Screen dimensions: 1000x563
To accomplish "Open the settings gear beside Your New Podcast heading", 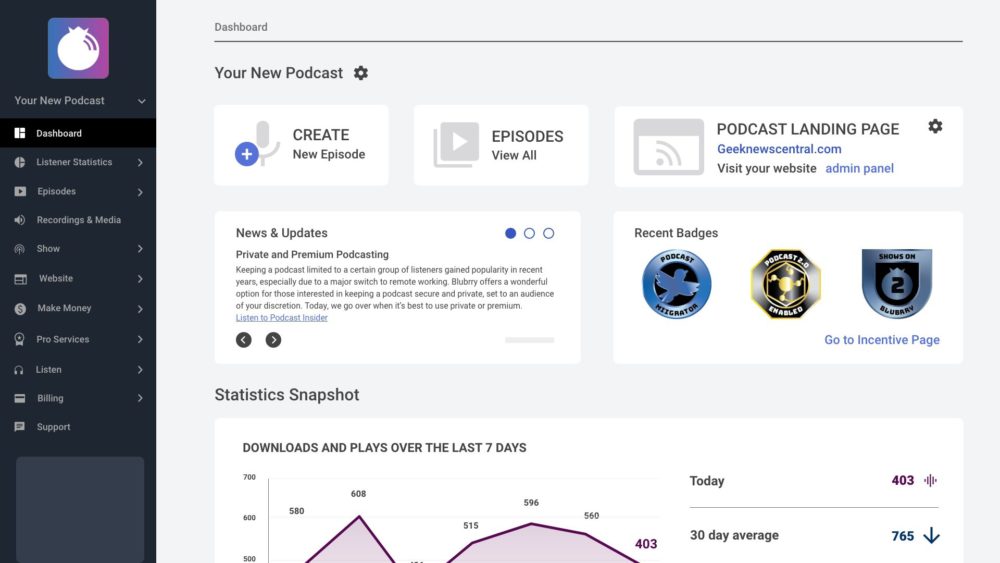I will click(x=361, y=73).
